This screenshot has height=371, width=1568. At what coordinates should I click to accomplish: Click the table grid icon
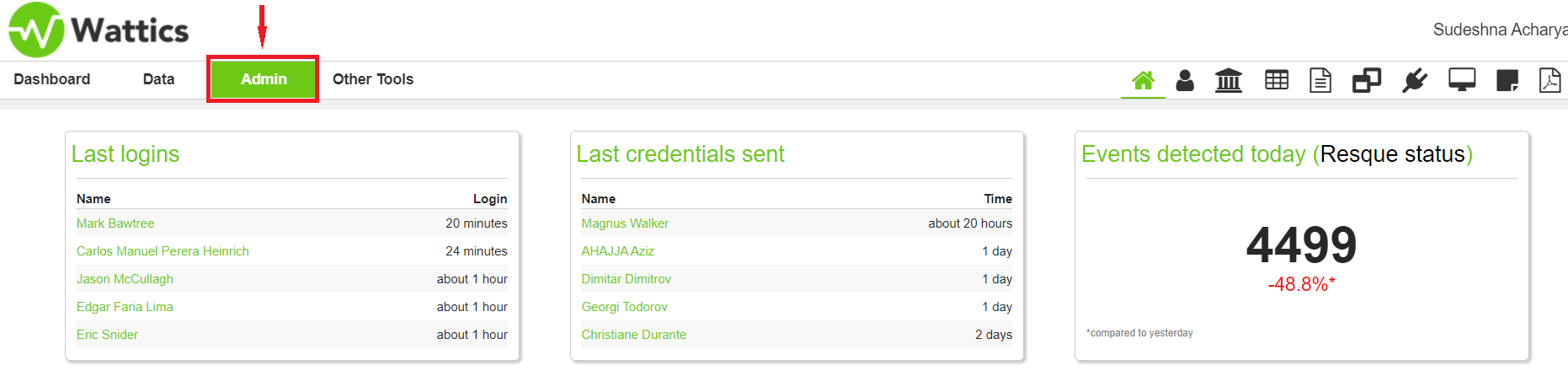(1277, 80)
